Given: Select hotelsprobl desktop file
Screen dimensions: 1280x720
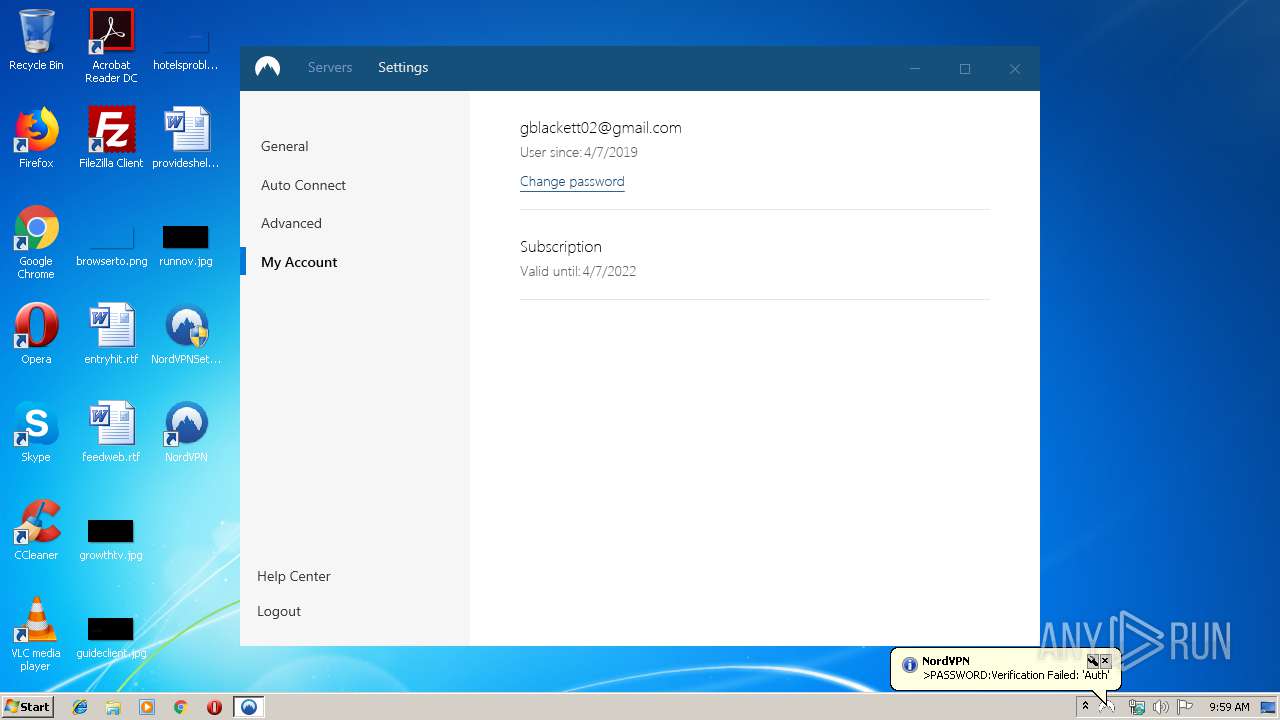Looking at the screenshot, I should 186,48.
